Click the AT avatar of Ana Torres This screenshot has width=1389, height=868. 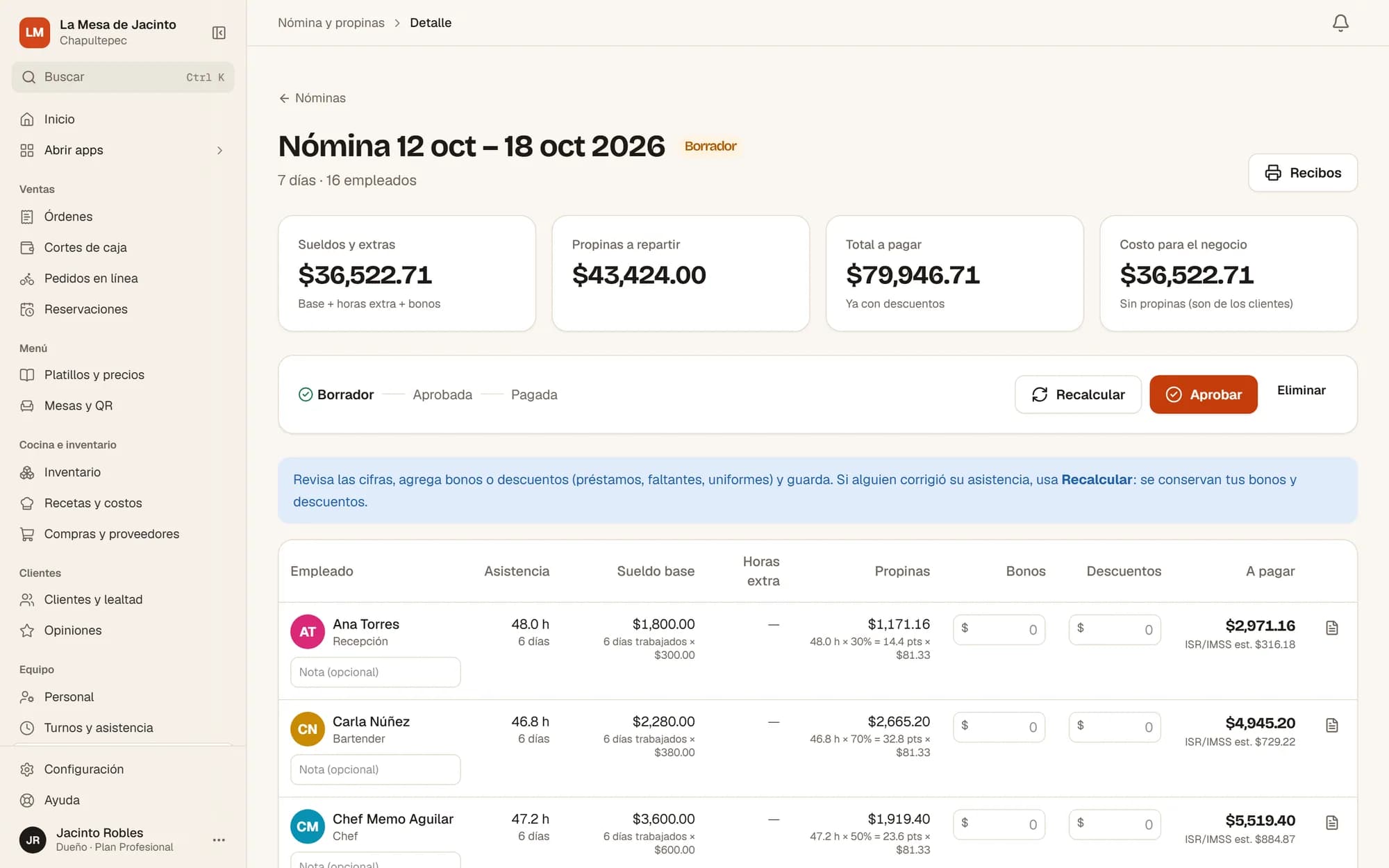coord(307,632)
